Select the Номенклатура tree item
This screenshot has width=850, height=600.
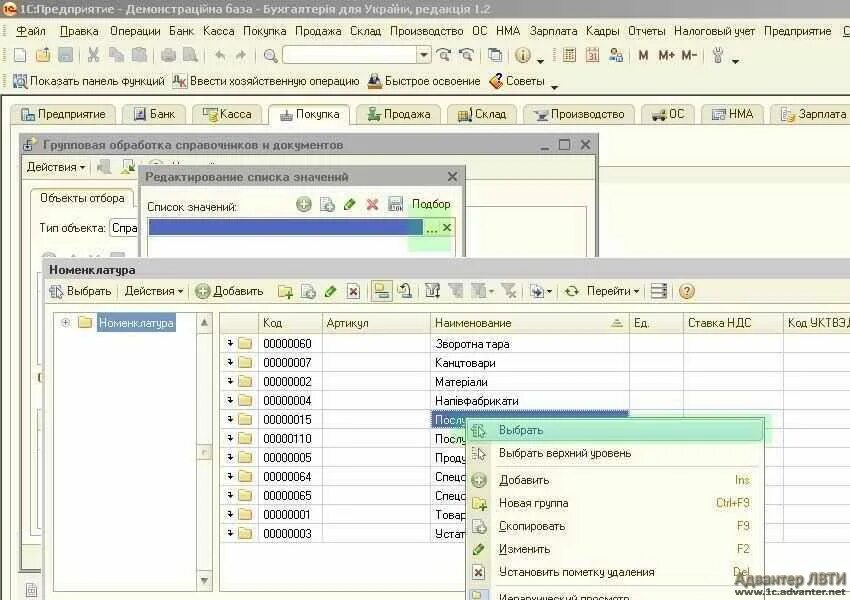(x=136, y=323)
